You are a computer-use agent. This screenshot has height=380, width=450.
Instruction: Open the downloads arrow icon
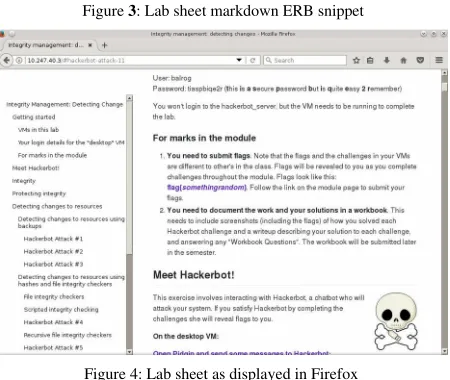point(387,60)
